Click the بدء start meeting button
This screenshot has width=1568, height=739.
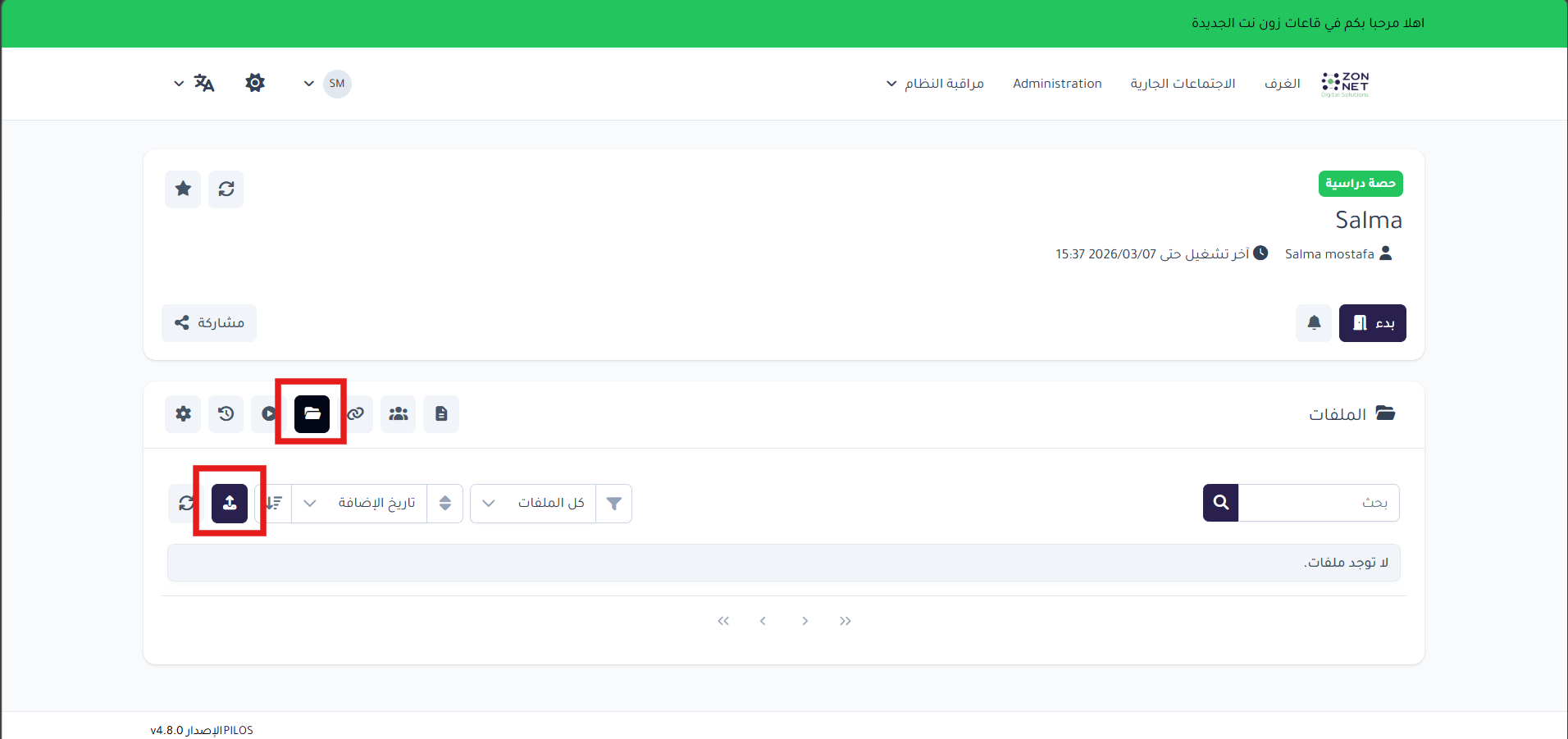click(x=1372, y=323)
